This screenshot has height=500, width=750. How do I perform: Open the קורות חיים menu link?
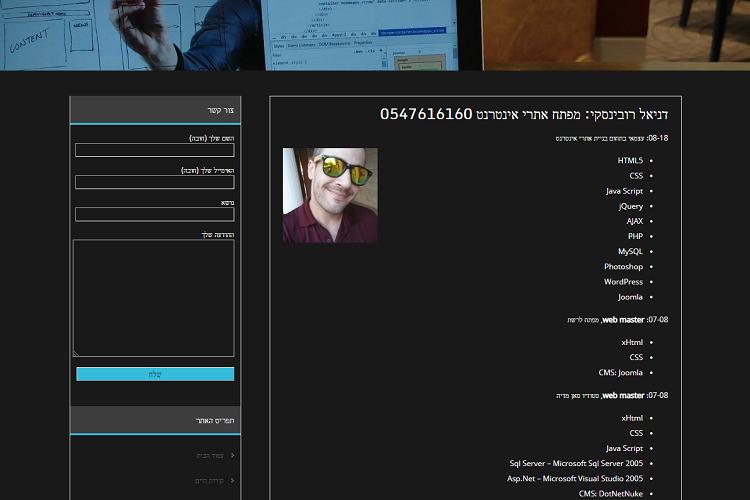coord(209,480)
